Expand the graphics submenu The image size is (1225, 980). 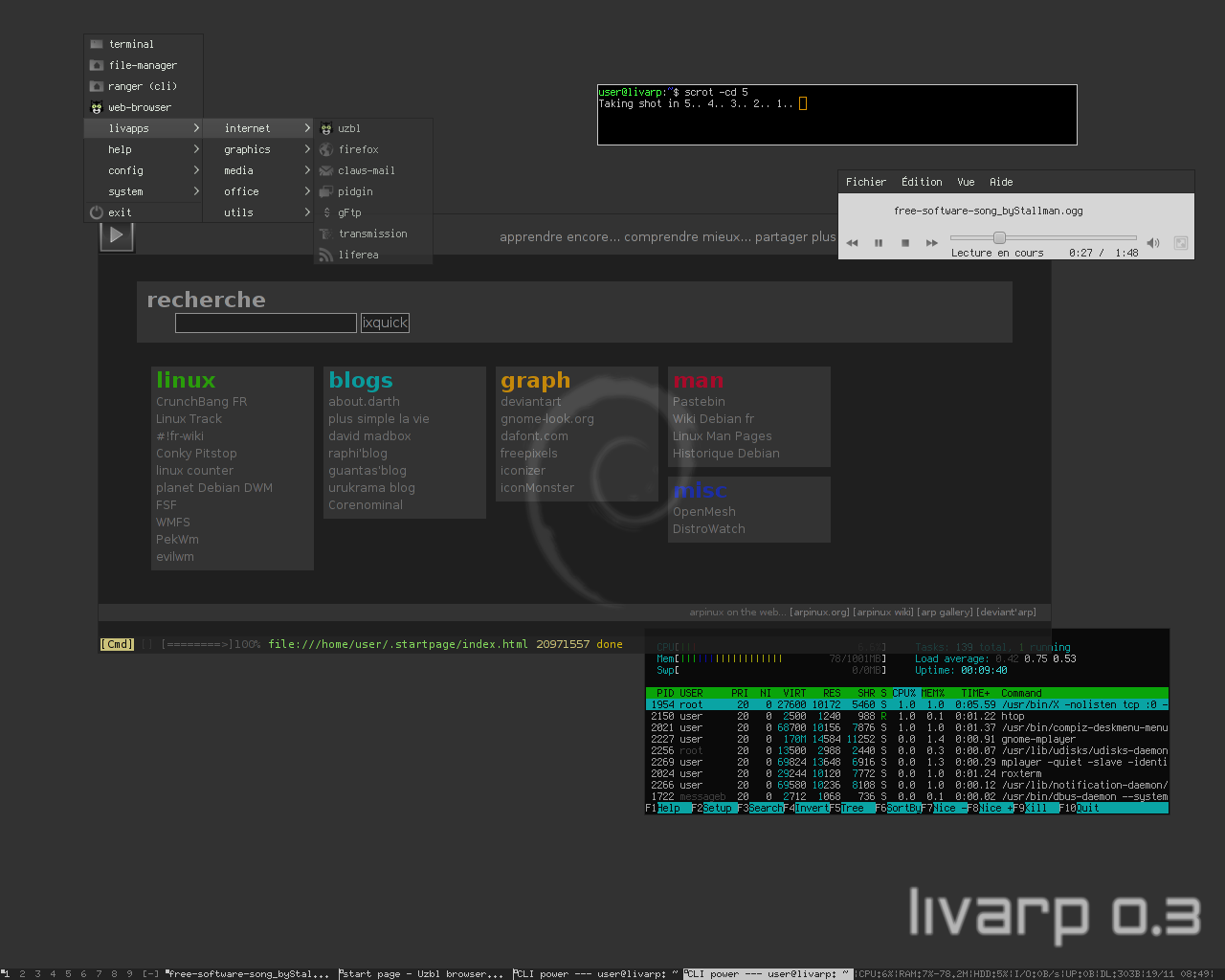[x=258, y=149]
